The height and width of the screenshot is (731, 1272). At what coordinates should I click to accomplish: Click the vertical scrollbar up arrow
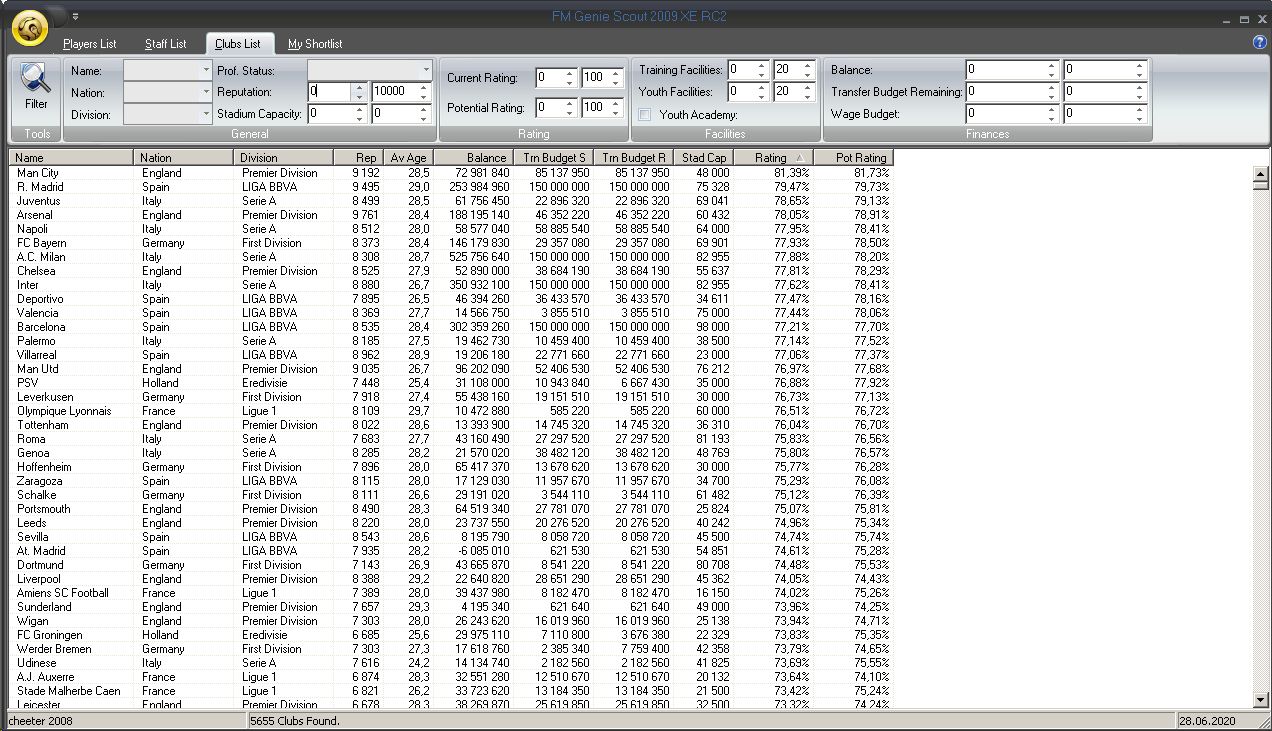(x=1260, y=172)
